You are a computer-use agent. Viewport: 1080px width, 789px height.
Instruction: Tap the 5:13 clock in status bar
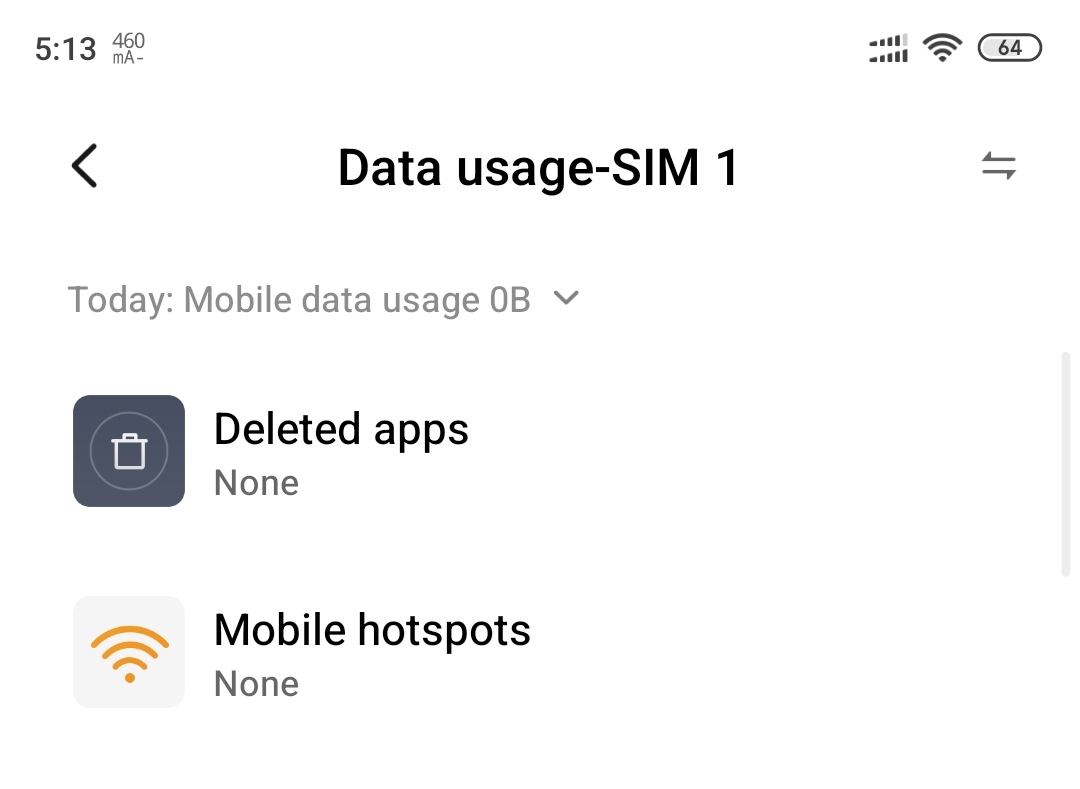pyautogui.click(x=65, y=49)
